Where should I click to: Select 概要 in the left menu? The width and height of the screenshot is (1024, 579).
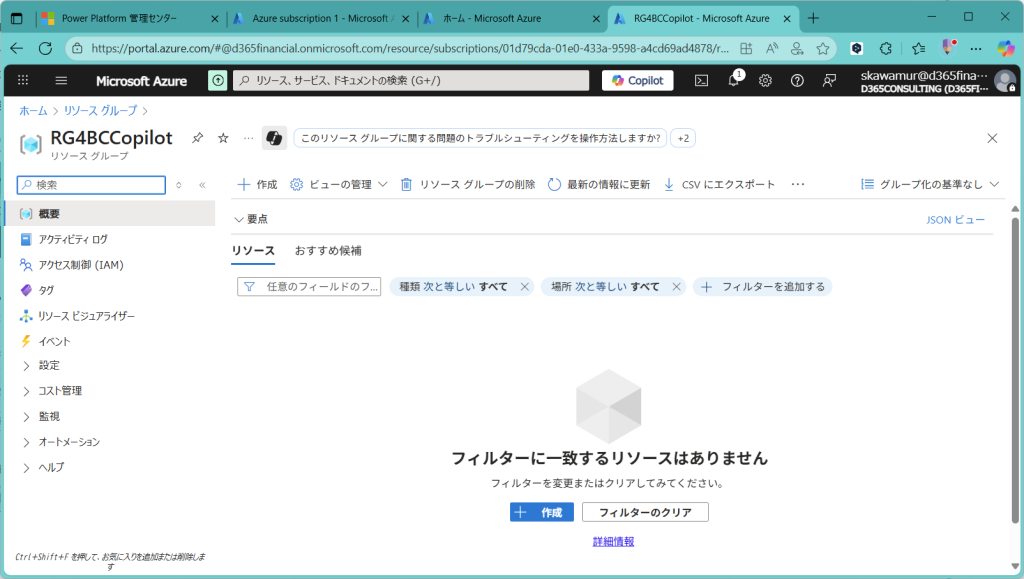pos(110,213)
